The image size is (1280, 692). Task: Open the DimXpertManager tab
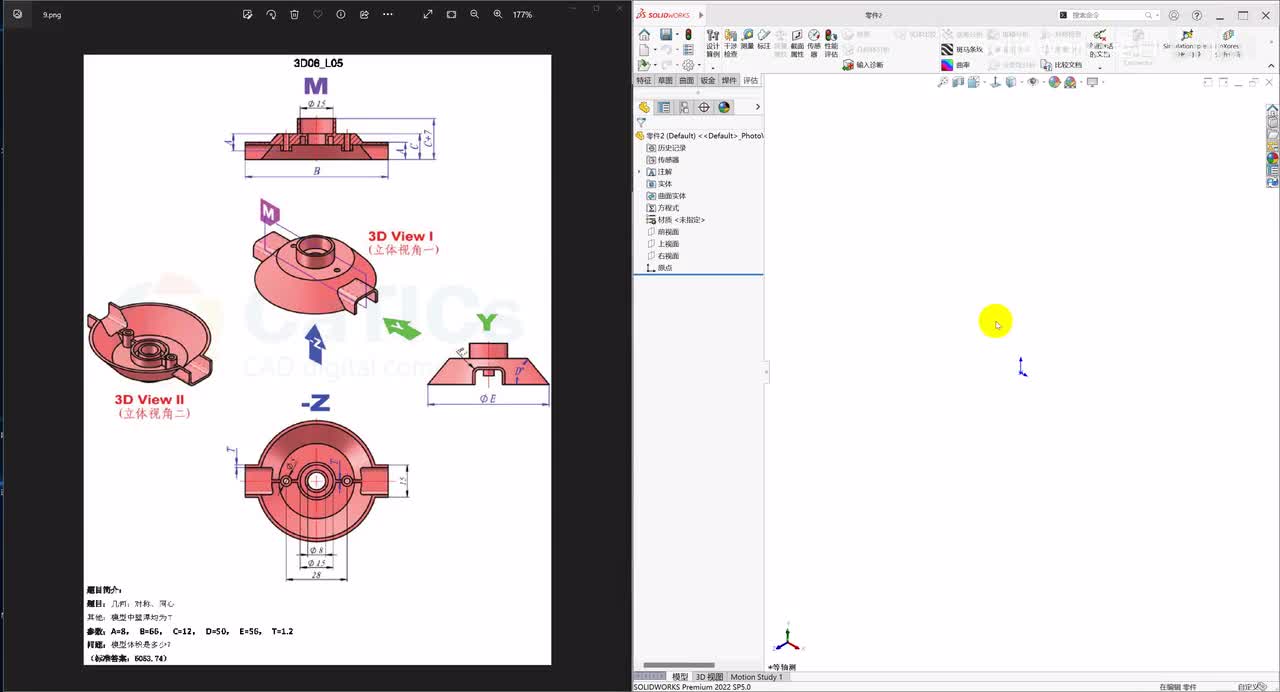coord(704,107)
